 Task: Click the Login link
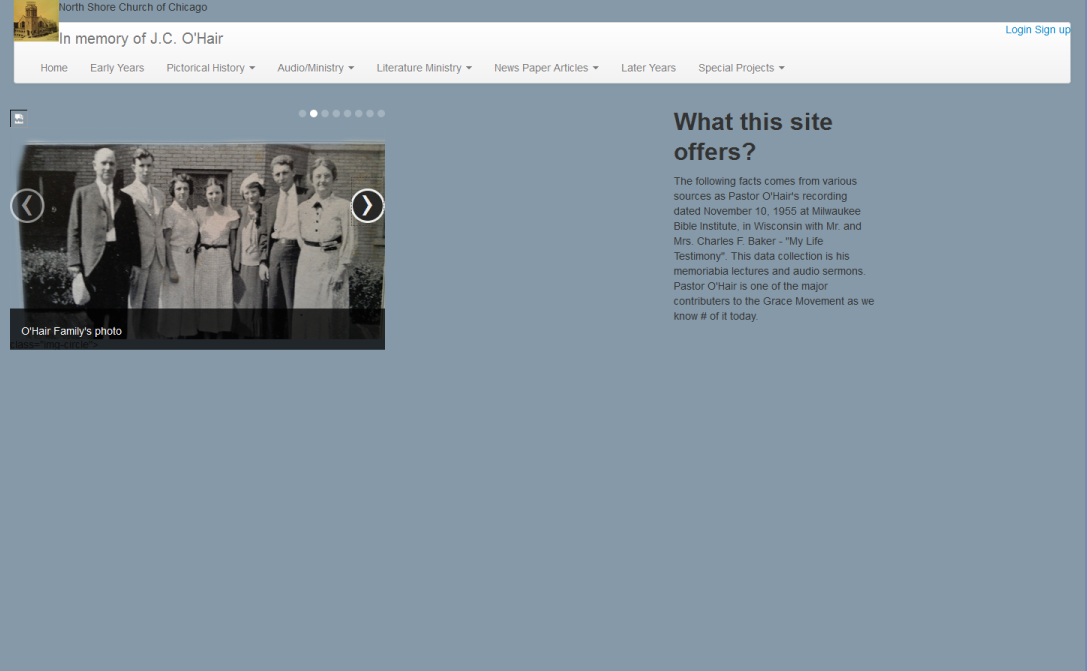pyautogui.click(x=1018, y=30)
